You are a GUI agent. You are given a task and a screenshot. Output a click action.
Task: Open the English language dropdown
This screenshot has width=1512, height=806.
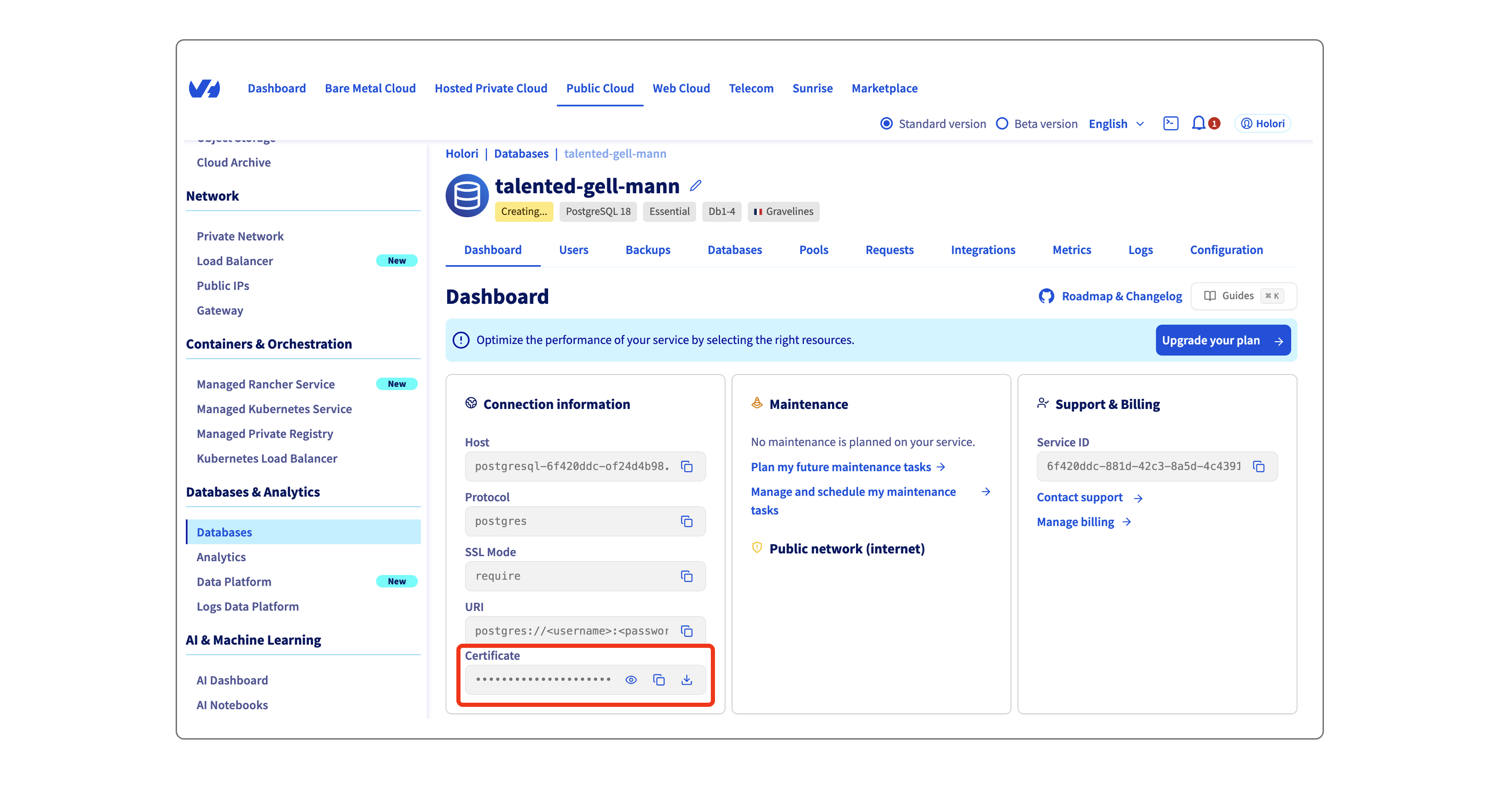(1115, 123)
